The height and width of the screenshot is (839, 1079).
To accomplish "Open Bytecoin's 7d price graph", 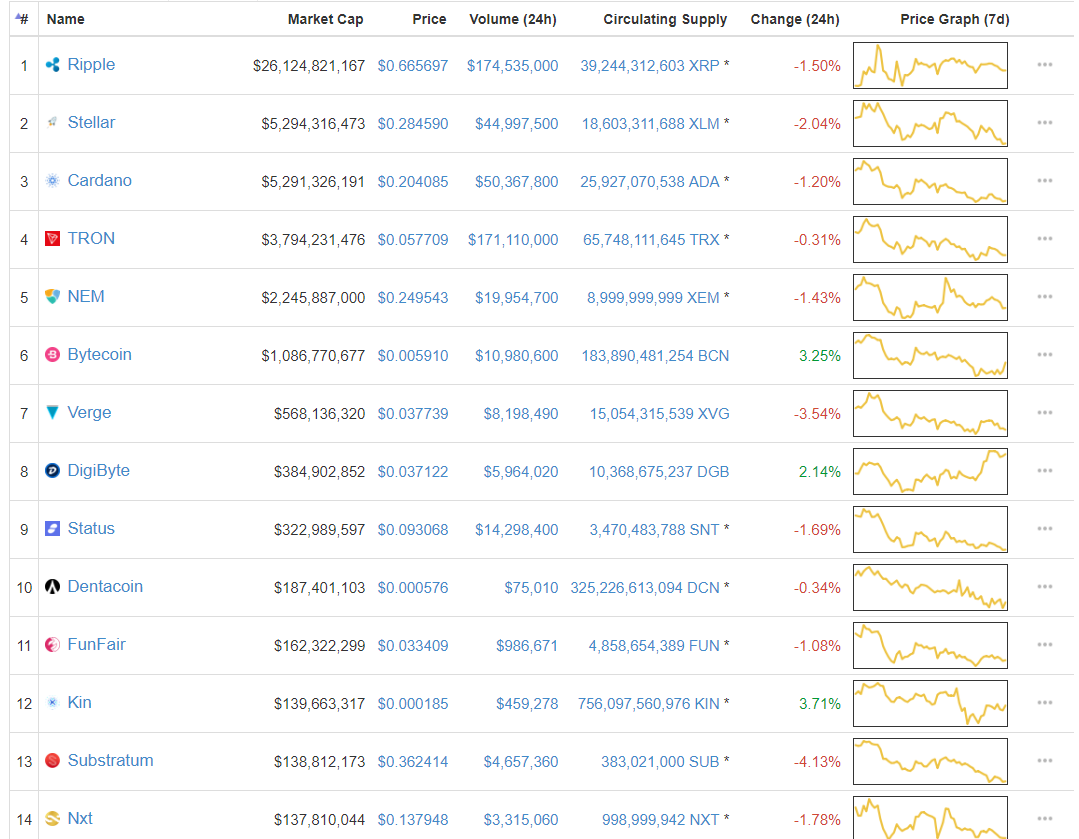I will pyautogui.click(x=930, y=355).
